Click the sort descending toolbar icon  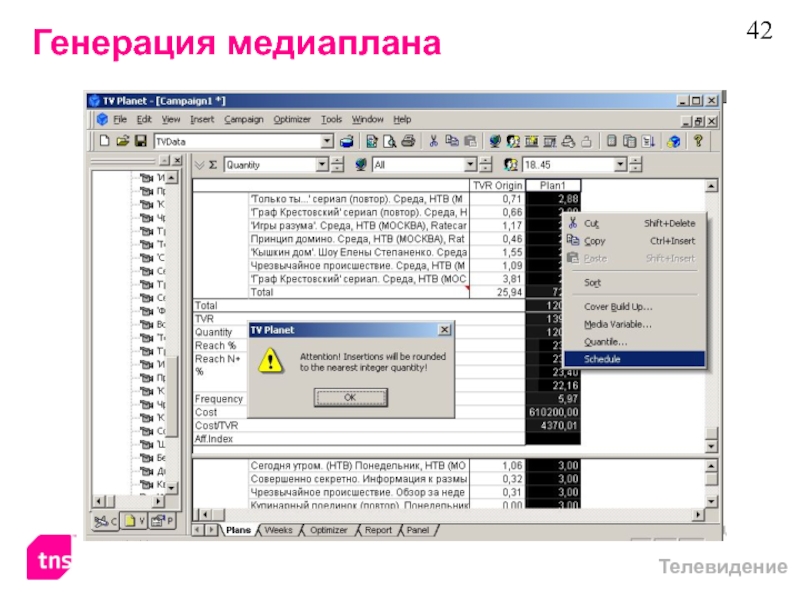[x=648, y=141]
